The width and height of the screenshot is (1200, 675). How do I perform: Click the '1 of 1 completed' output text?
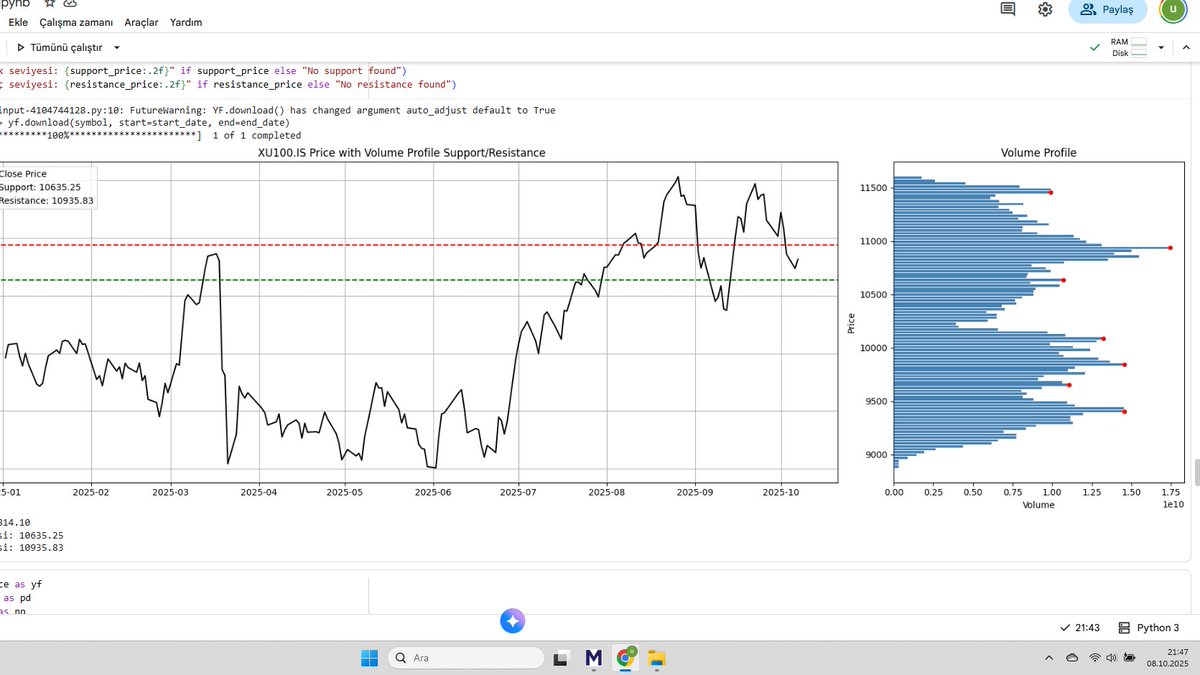coord(256,135)
